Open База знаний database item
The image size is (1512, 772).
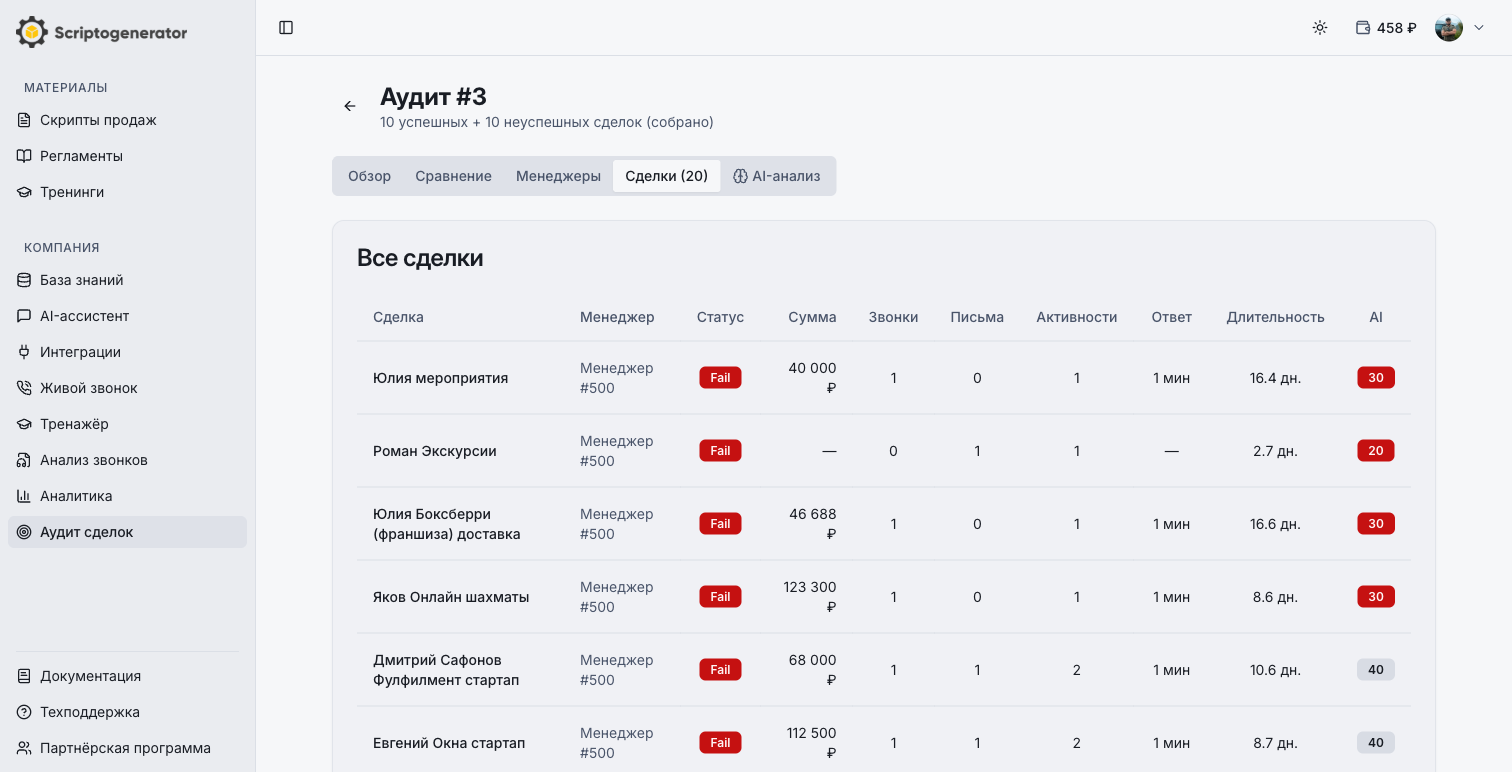[x=81, y=280]
